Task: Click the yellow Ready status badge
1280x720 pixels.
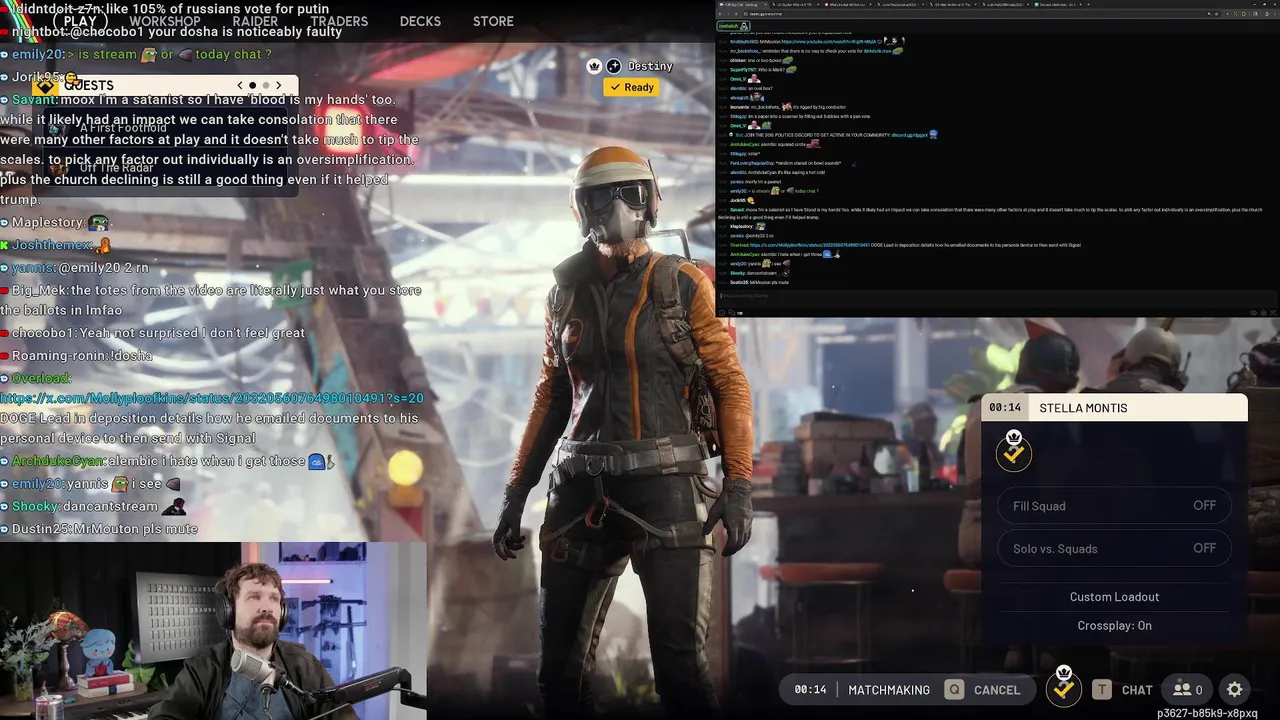Action: coord(632,87)
